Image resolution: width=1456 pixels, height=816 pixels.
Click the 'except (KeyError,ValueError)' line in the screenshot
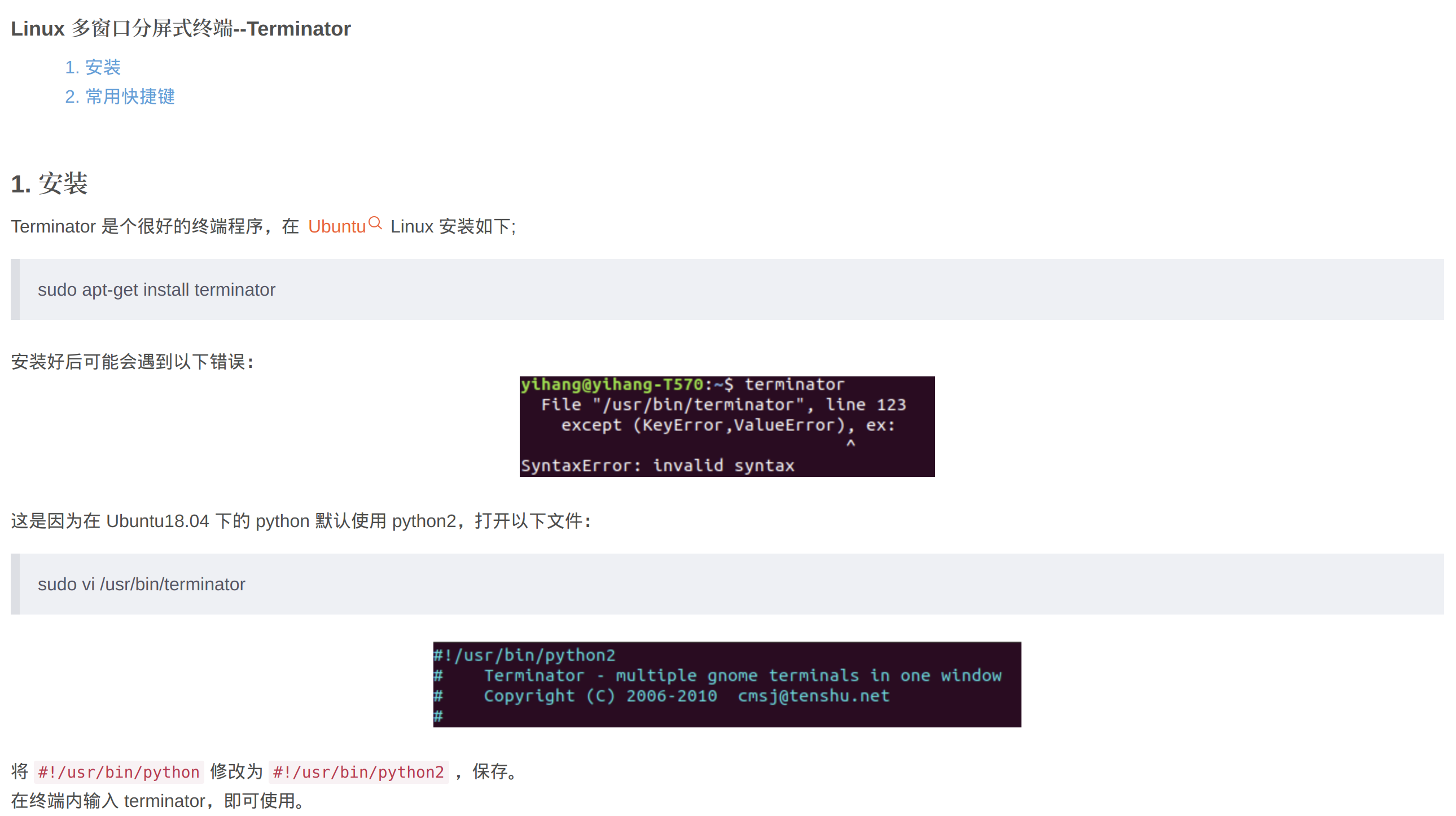click(x=728, y=425)
